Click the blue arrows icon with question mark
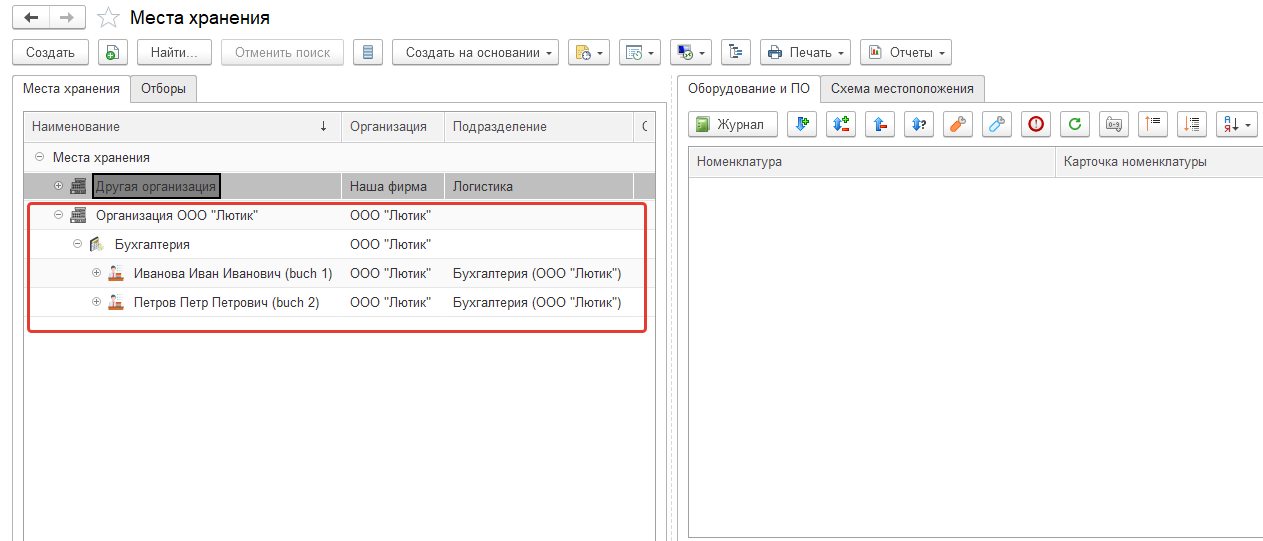The image size is (1263, 541). [x=919, y=124]
